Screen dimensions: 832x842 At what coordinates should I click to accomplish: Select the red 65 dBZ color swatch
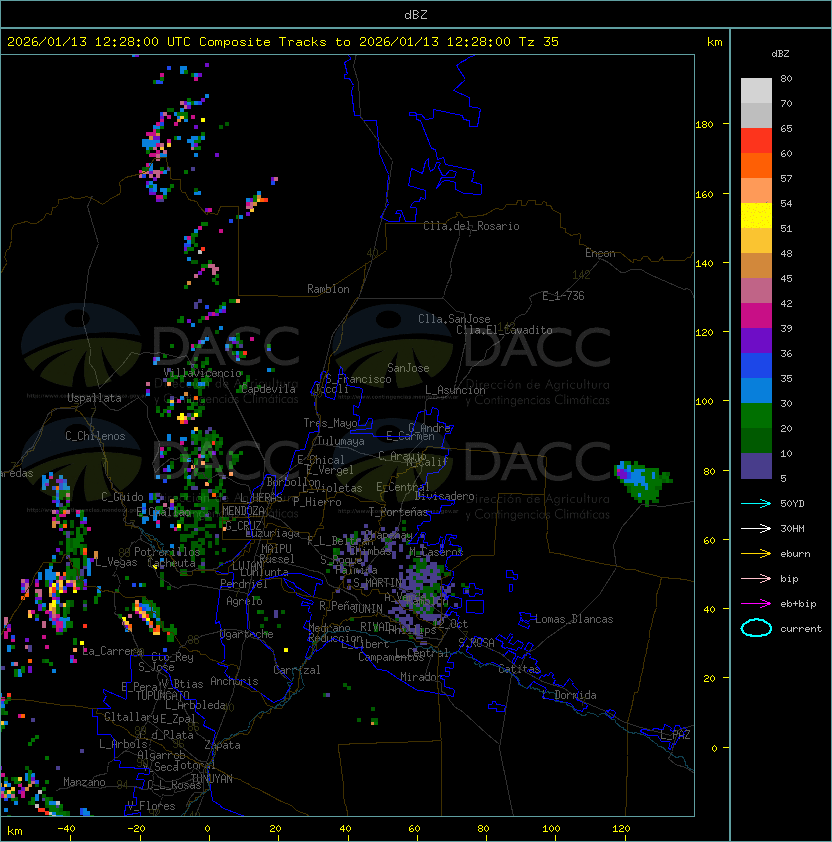(x=756, y=140)
